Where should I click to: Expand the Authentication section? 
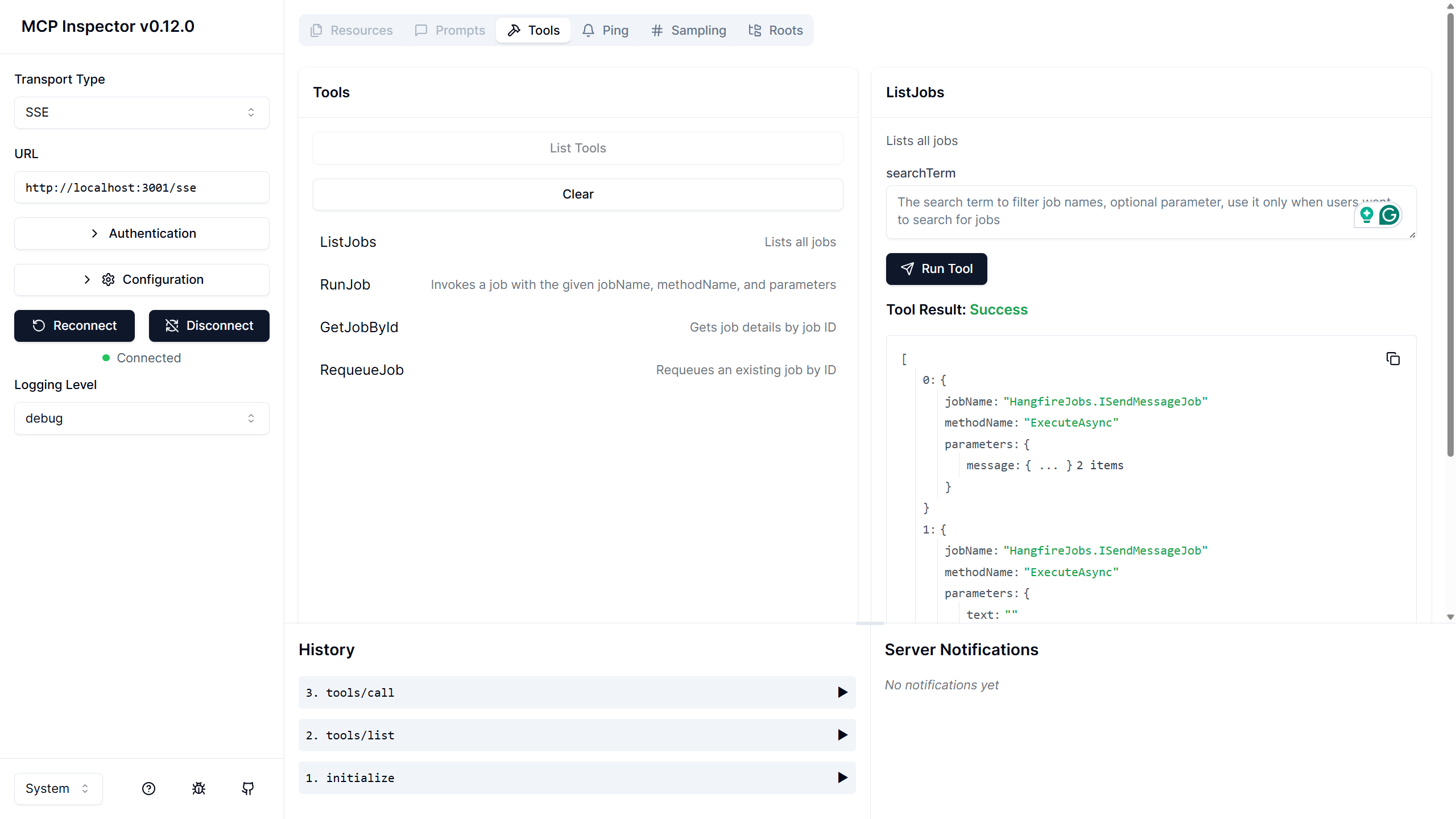click(142, 233)
